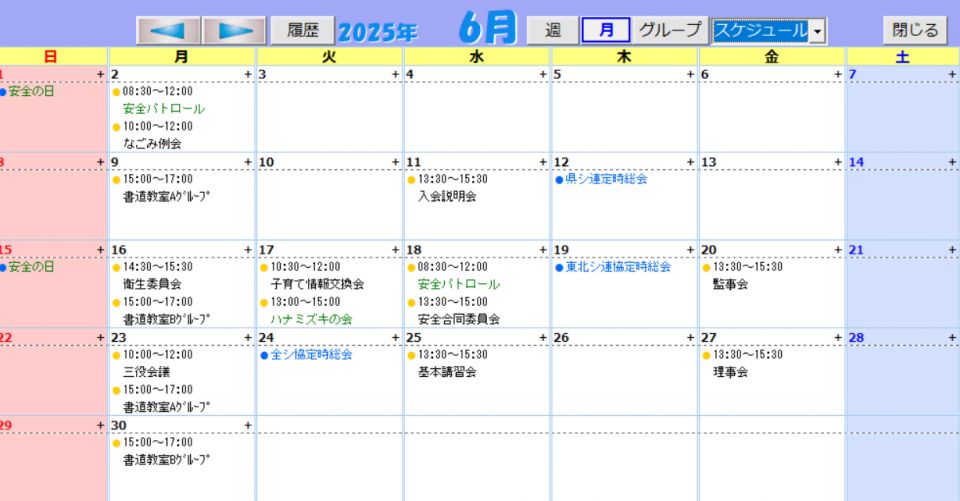The width and height of the screenshot is (960, 501).
Task: Switch to 週 week view
Action: pos(552,30)
